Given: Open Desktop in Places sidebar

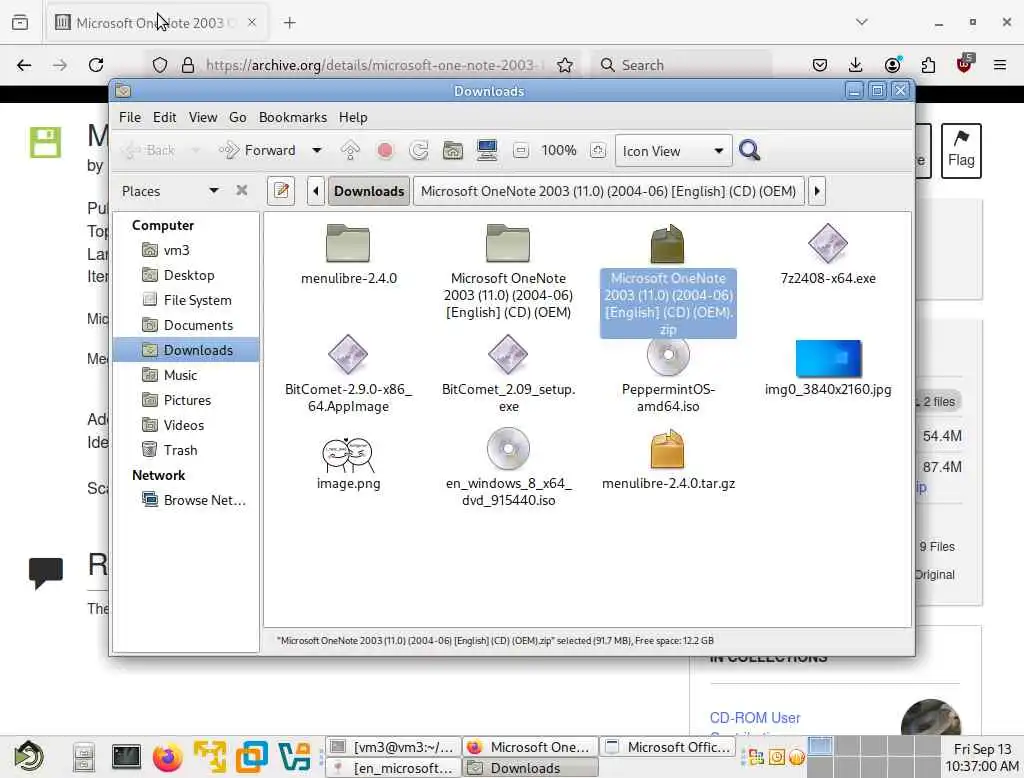Looking at the screenshot, I should click(x=187, y=275).
